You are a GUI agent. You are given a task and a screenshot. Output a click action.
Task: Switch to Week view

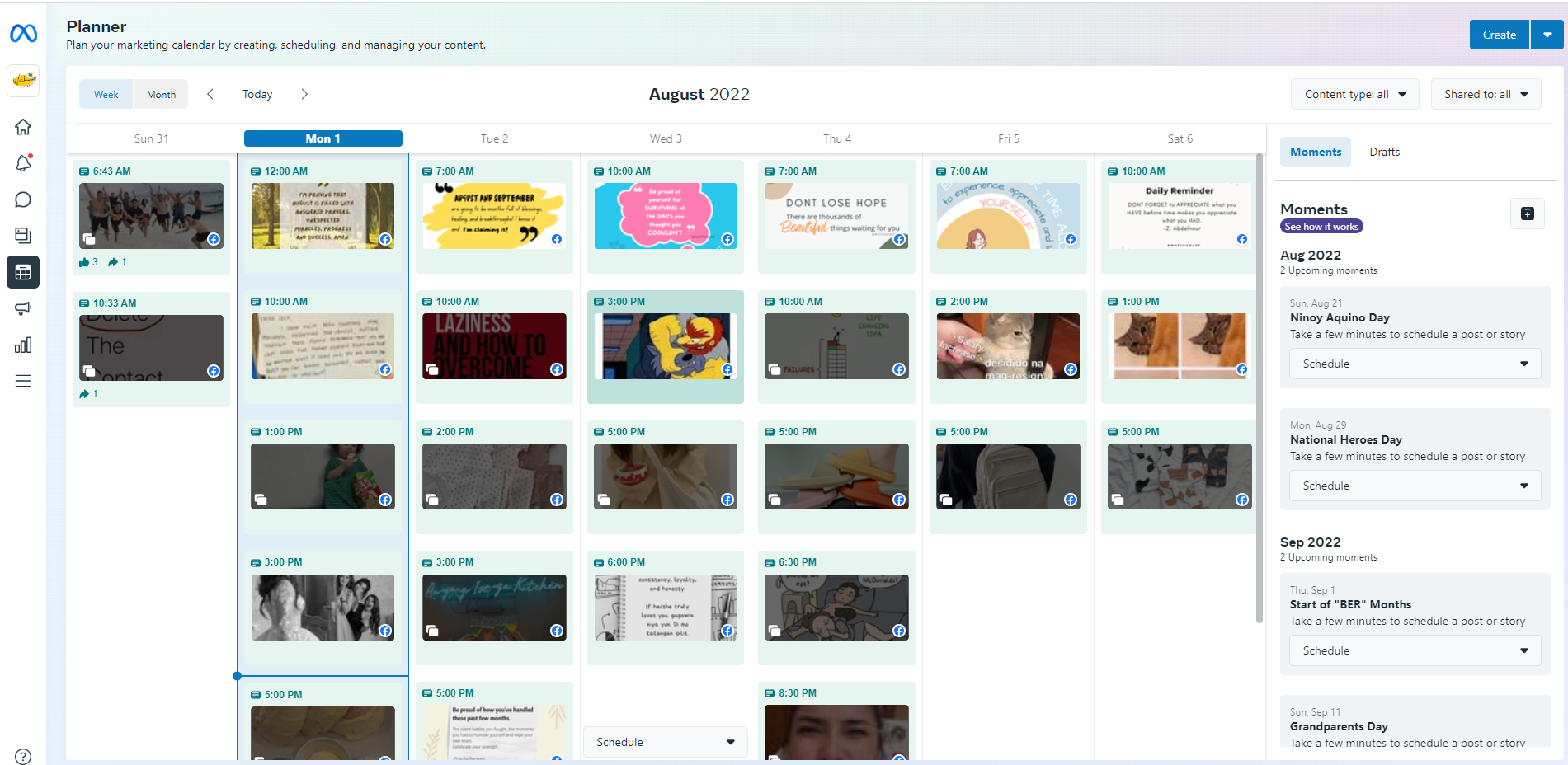[106, 94]
